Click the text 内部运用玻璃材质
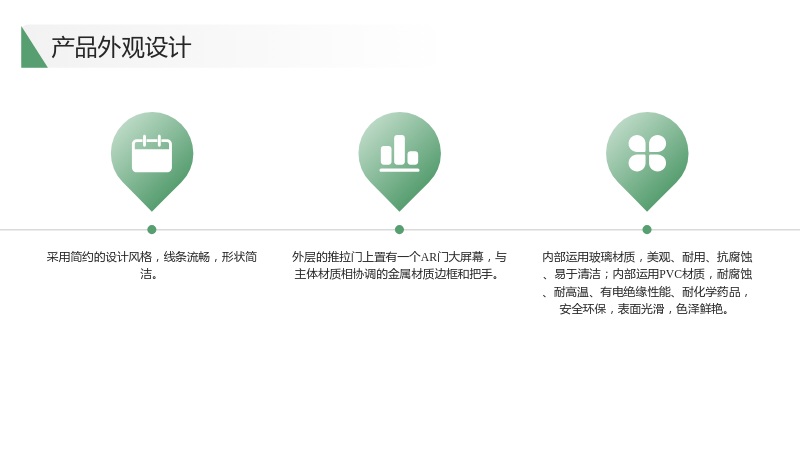 (x=588, y=257)
